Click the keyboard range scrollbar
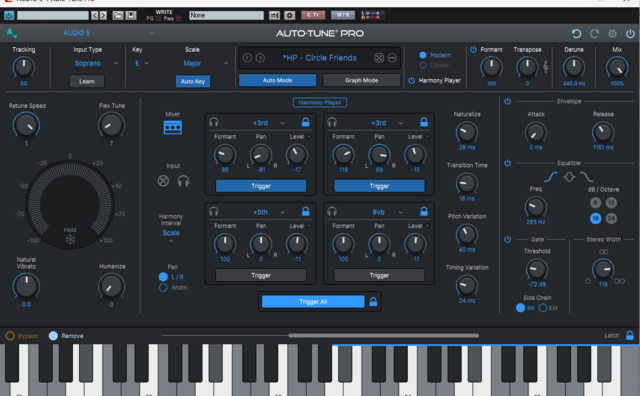640x396 pixels. pyautogui.click(x=384, y=336)
